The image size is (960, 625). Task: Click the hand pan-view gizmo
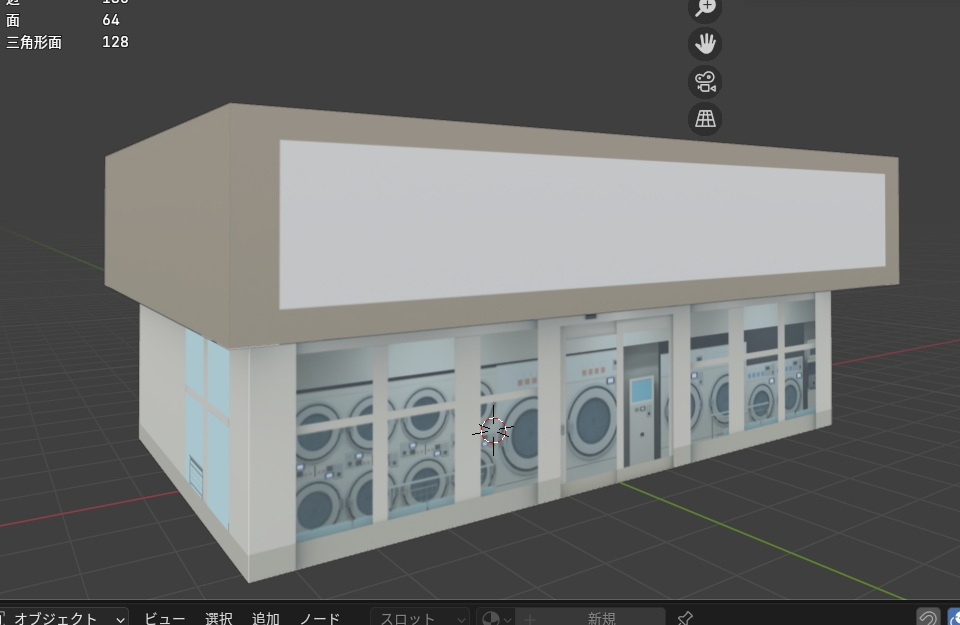click(705, 44)
